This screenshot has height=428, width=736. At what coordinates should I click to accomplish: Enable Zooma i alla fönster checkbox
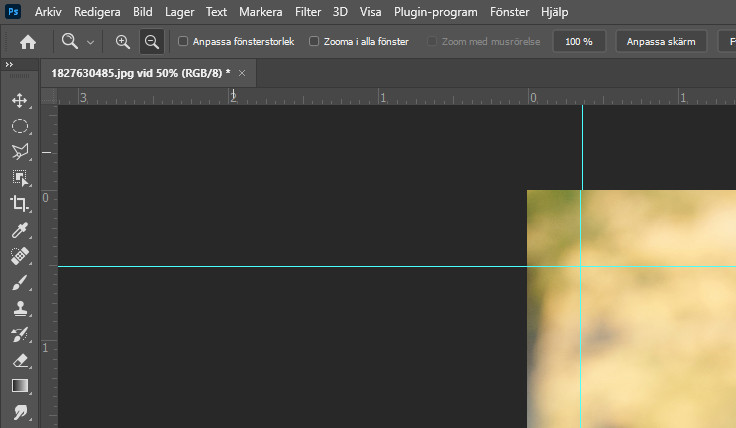coord(314,41)
